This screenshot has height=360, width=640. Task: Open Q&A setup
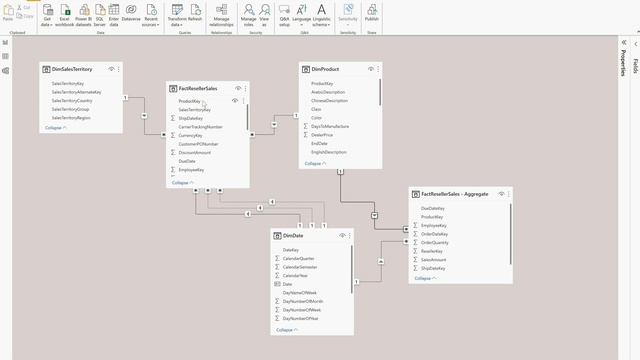tap(284, 16)
